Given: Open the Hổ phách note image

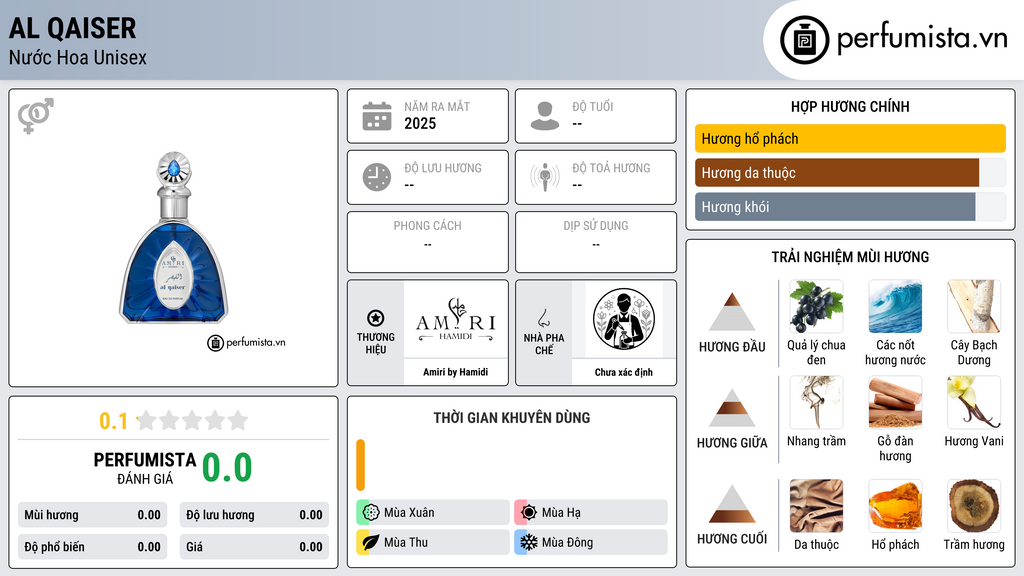Looking at the screenshot, I should click(x=895, y=506).
